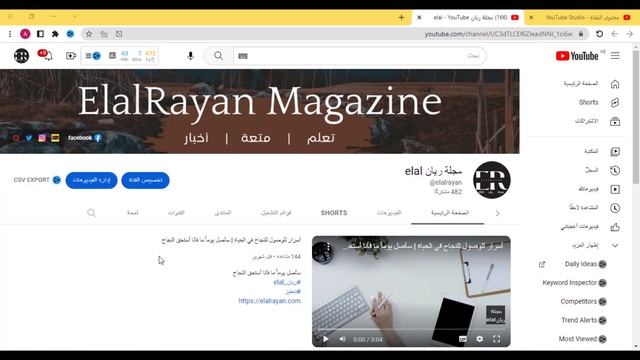
Task: Click the channel search magnifier icon
Action: point(91,213)
